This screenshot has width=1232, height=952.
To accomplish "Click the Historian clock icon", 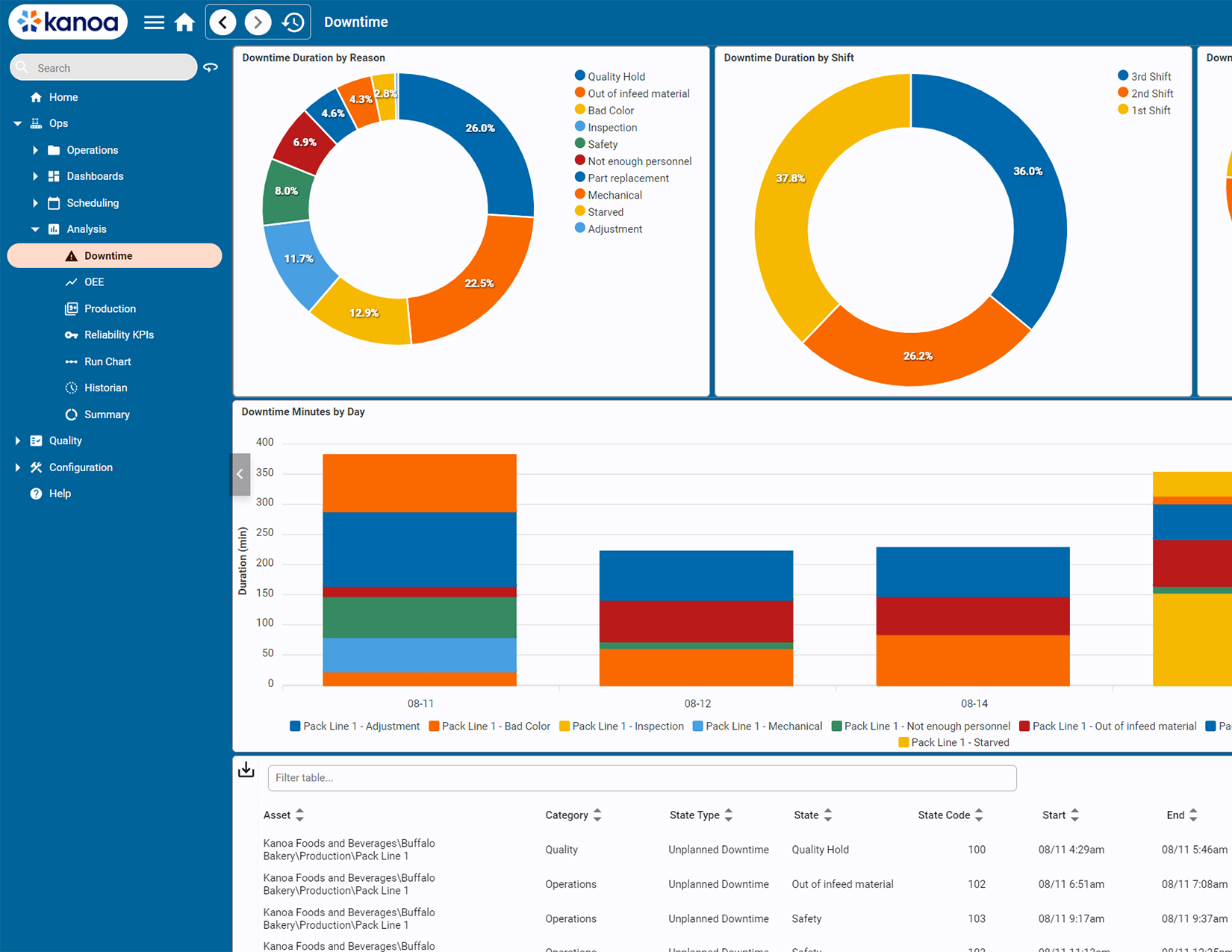I will [x=72, y=388].
